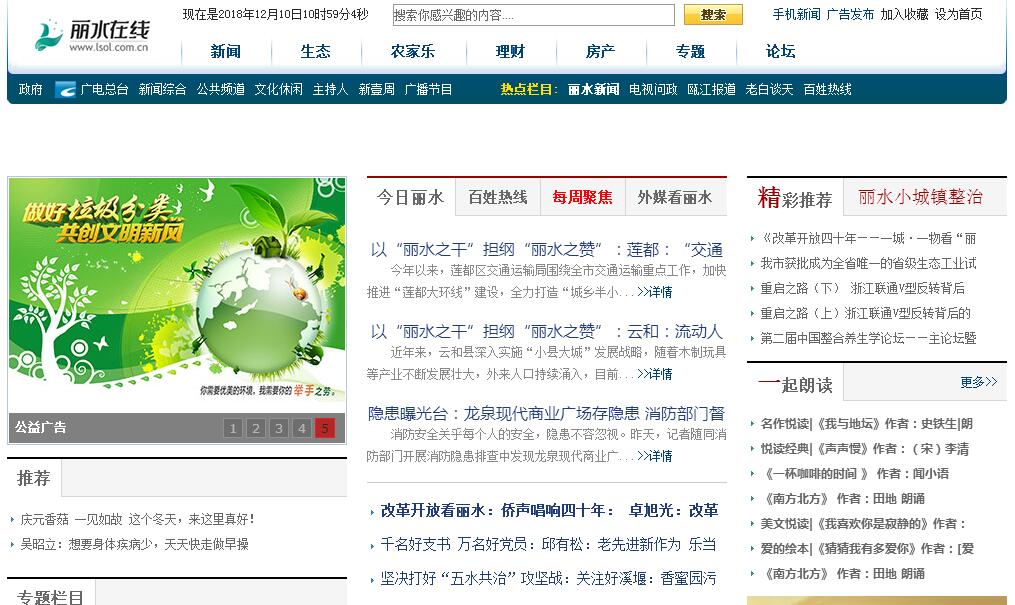Click the green recycling banner image

pos(177,295)
